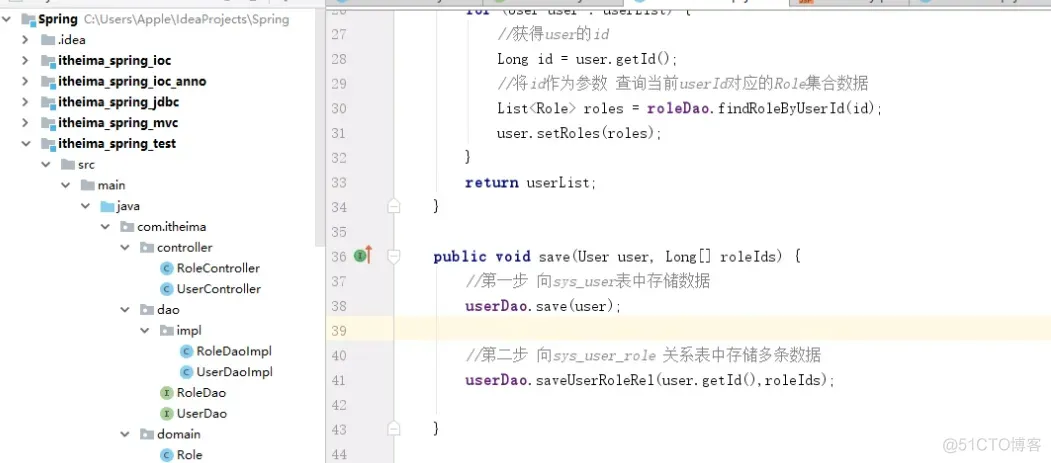Click the itheima_spring_mvc module icon

tap(48, 123)
